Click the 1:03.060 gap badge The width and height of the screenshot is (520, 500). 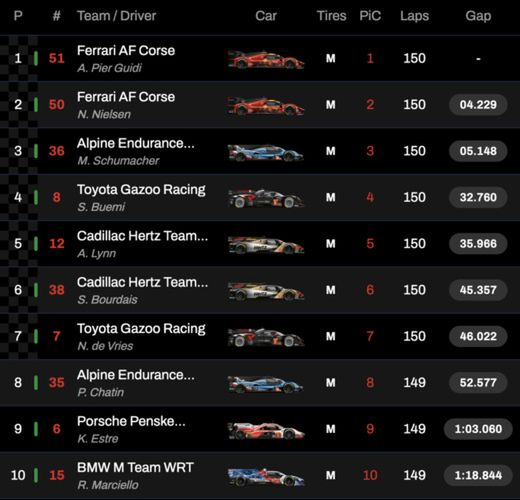tap(478, 429)
